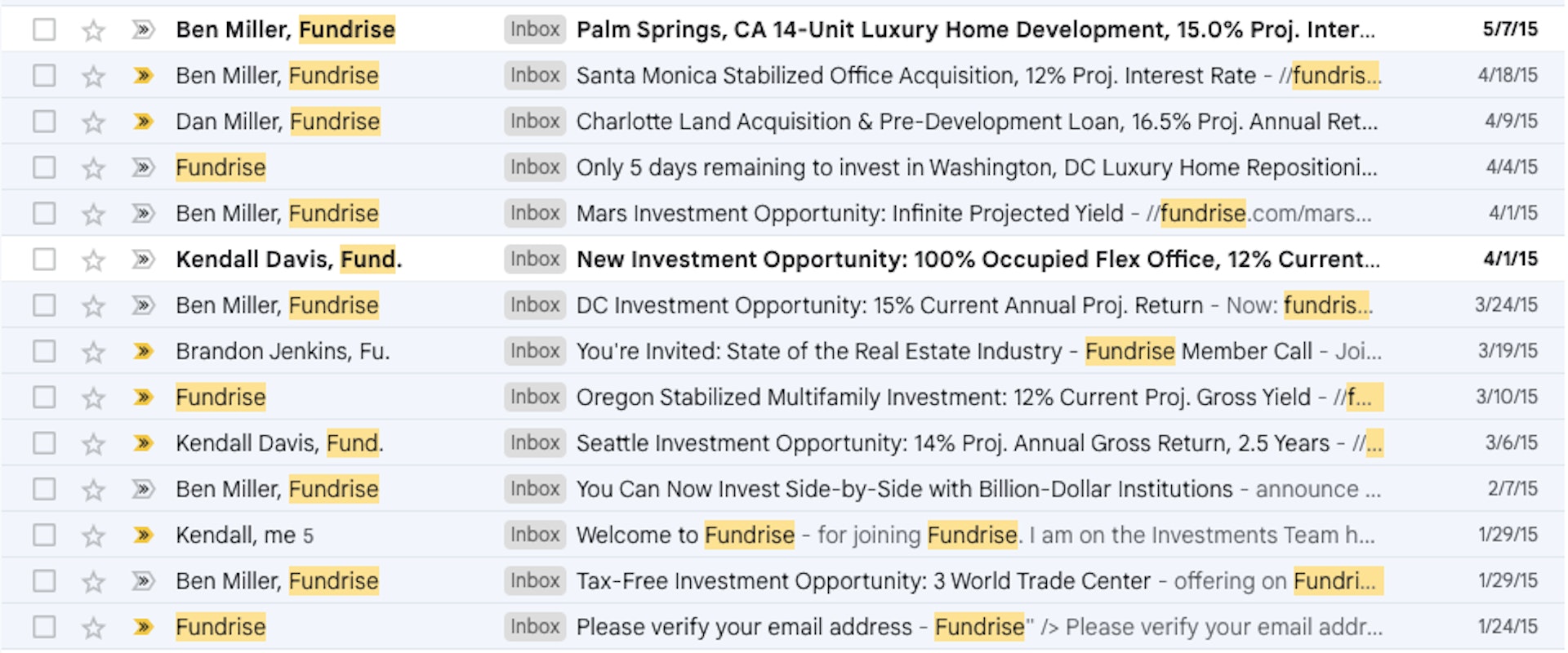Viewport: 1568px width, 653px height.
Task: Check the DC Investment Opportunity email checkbox
Action: coord(44,305)
